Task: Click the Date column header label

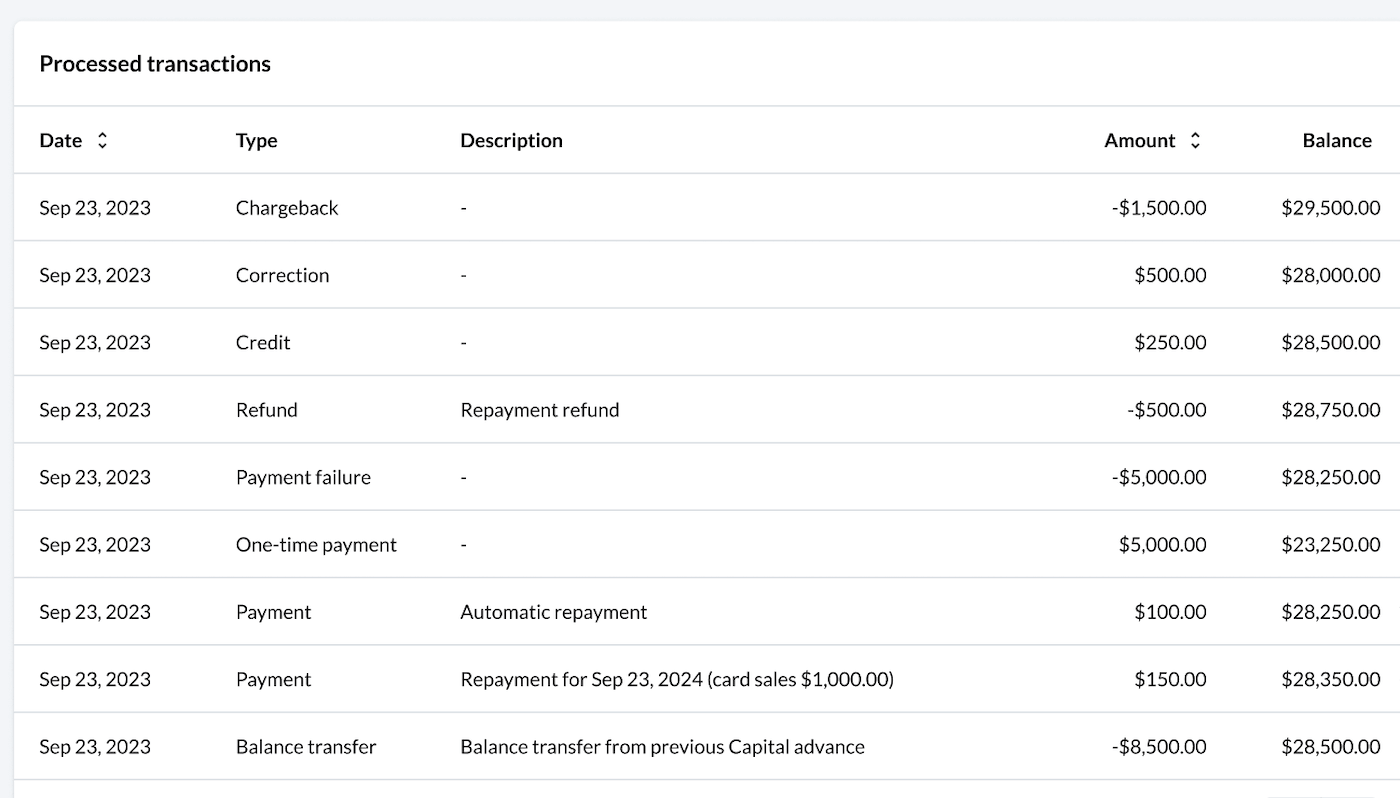Action: pyautogui.click(x=61, y=141)
